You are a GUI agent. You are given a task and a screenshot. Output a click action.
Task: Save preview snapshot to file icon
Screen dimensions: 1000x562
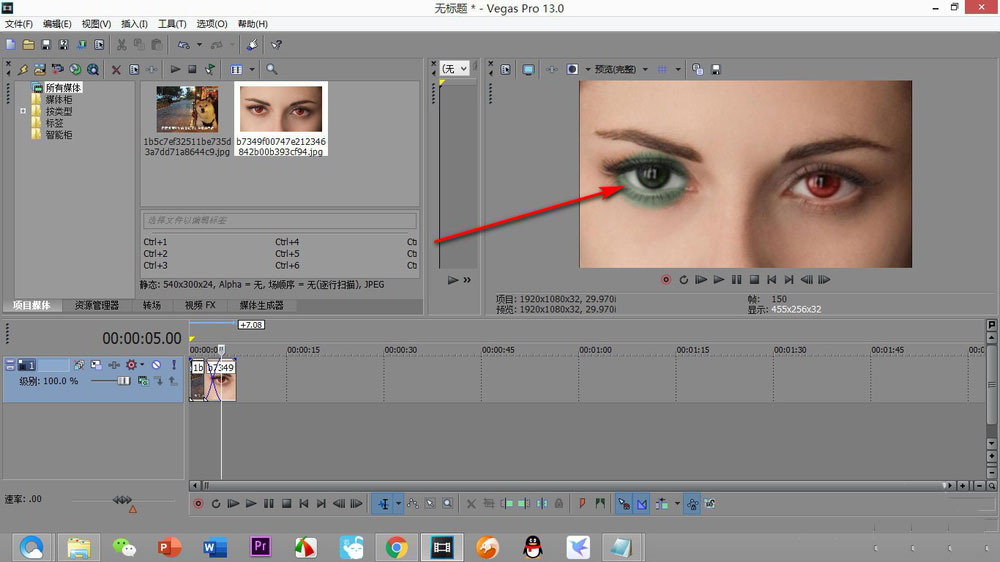pyautogui.click(x=716, y=70)
